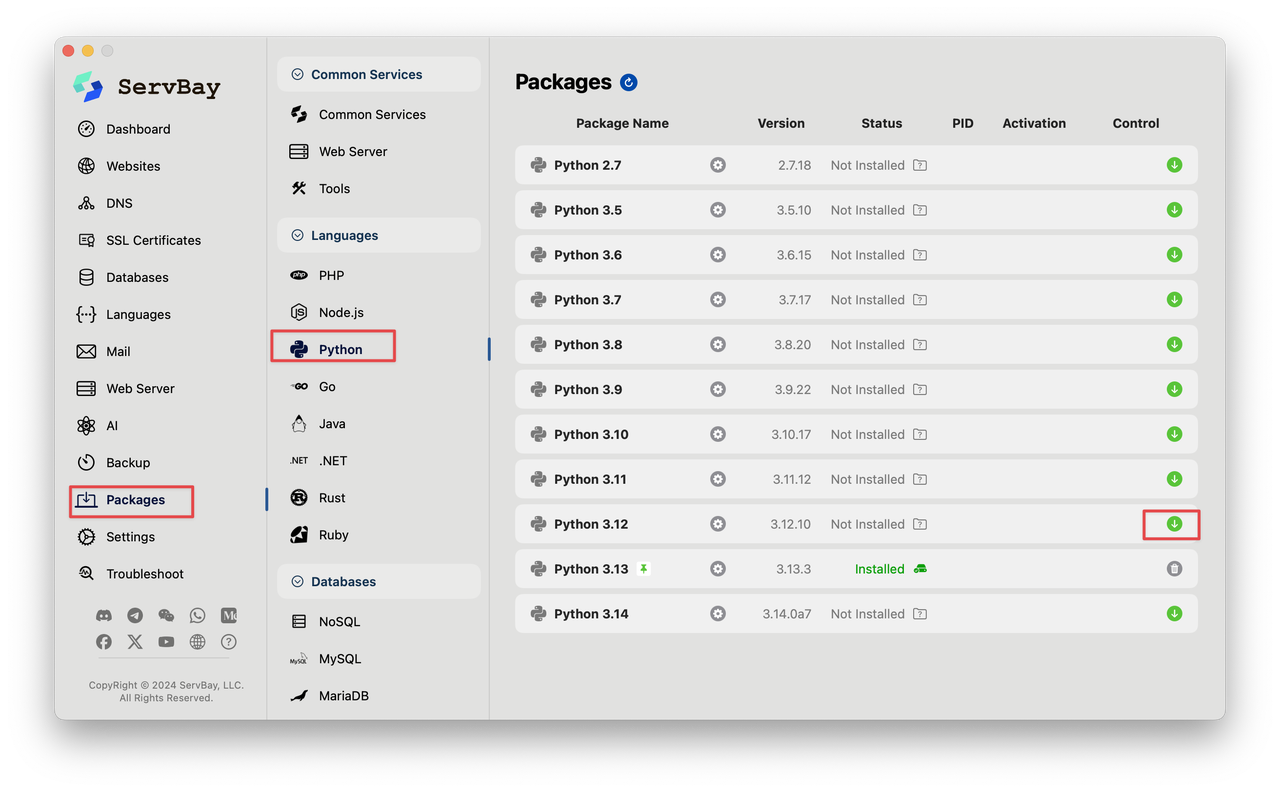Click status info icon on Python 3.5 row

click(x=920, y=210)
